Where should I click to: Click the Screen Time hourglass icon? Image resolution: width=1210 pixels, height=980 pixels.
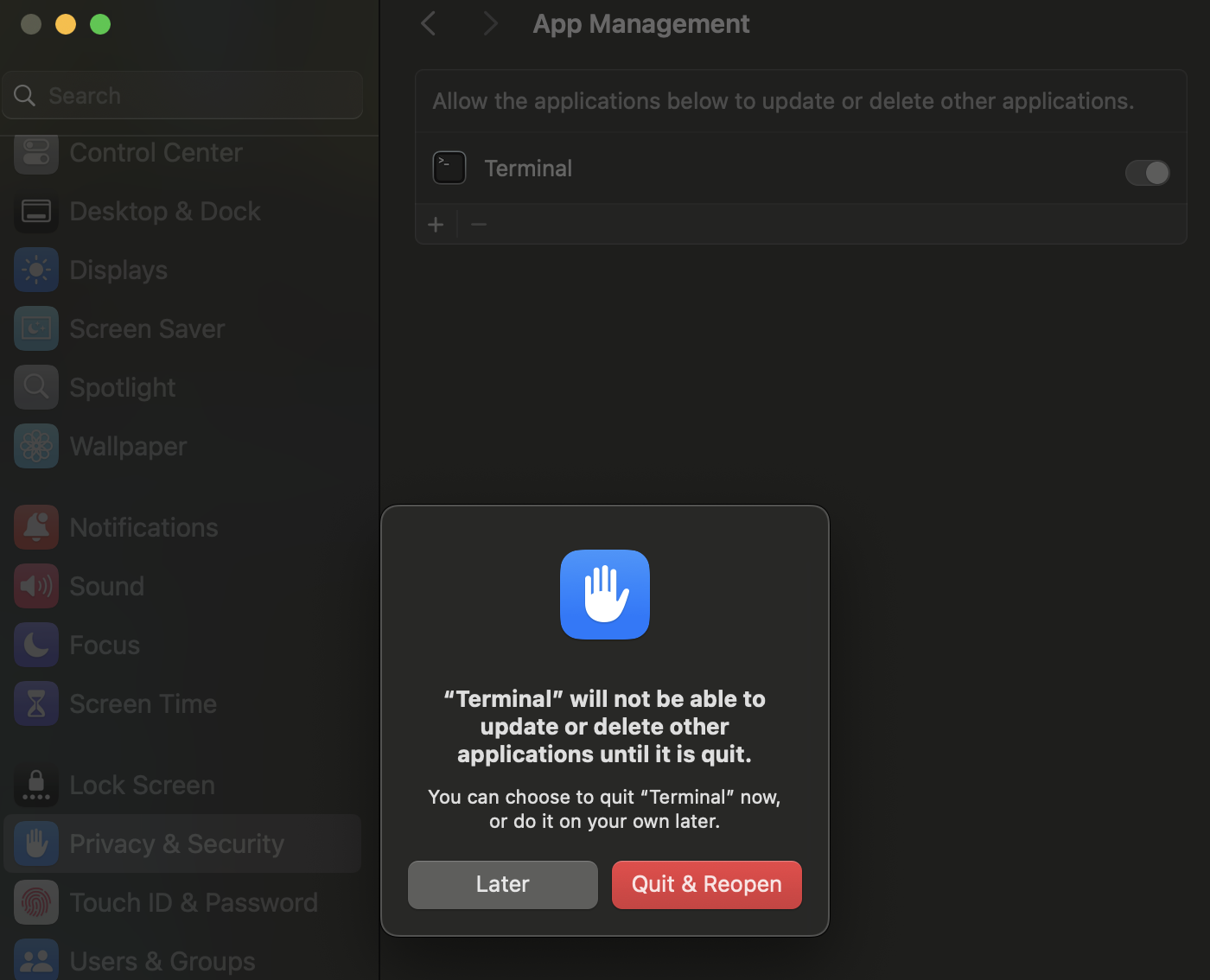click(36, 703)
